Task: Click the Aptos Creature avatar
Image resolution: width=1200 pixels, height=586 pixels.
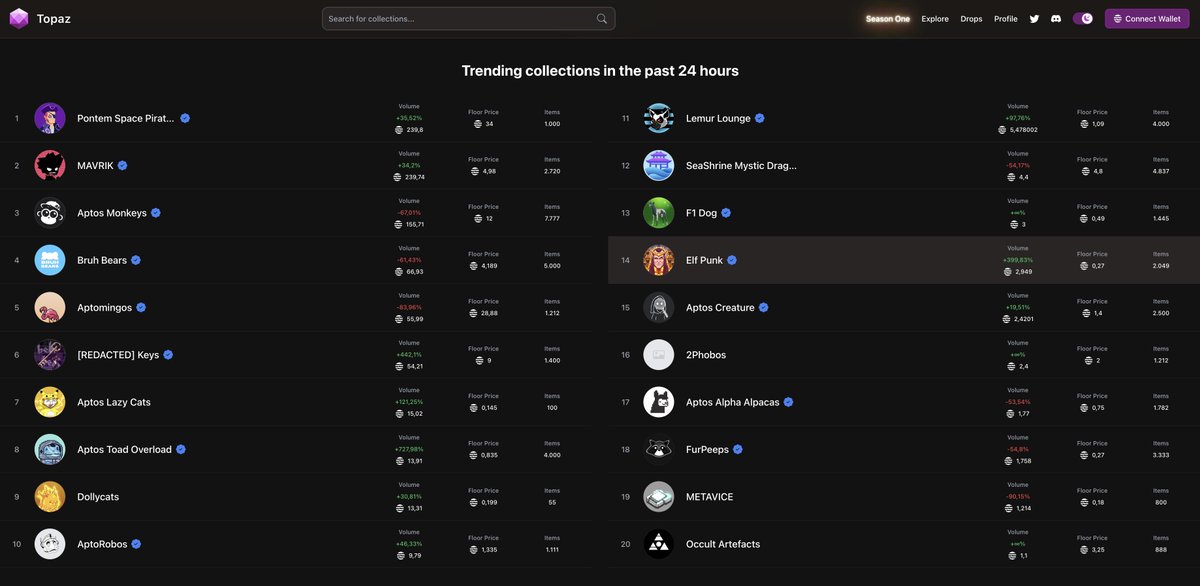Action: (x=659, y=307)
